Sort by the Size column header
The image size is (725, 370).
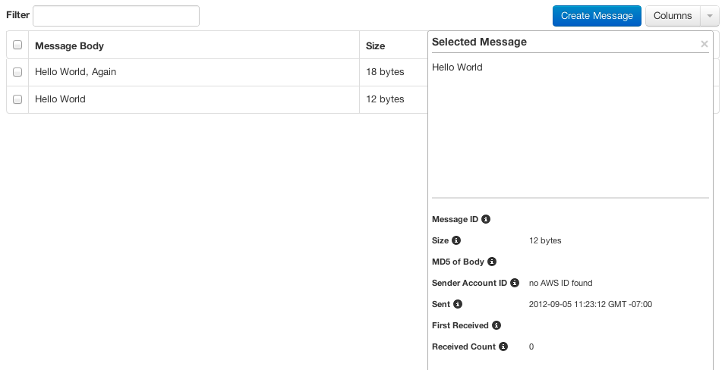[375, 46]
